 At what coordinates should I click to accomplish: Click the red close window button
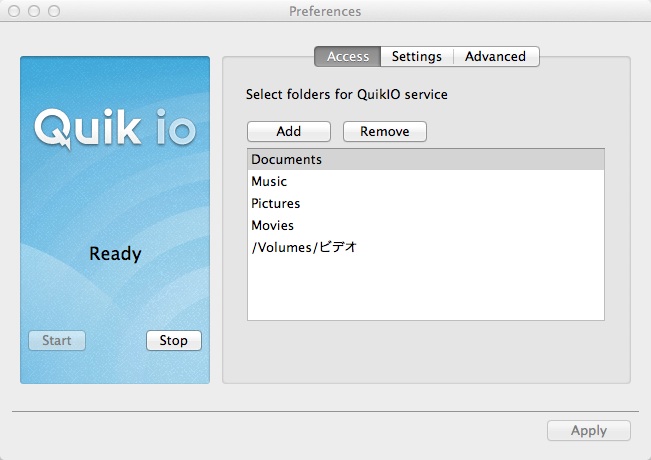14,11
